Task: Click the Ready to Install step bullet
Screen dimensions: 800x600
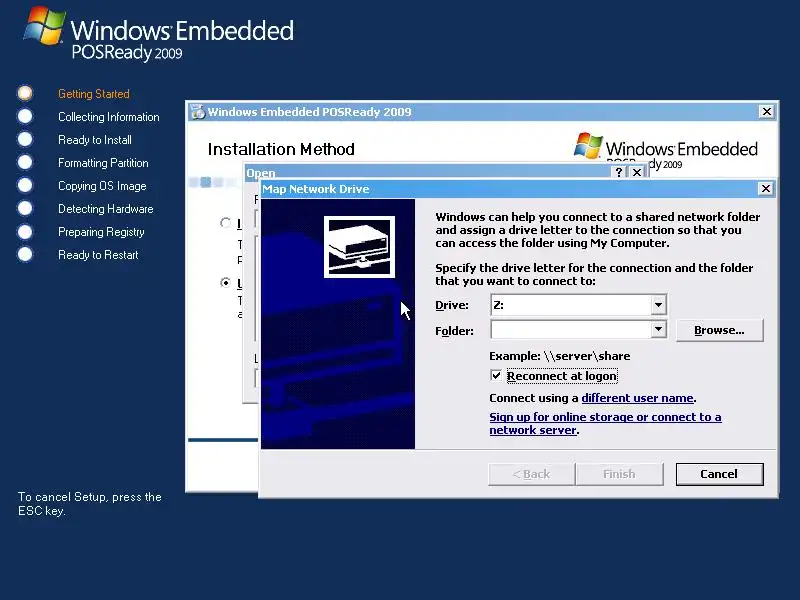Action: tap(24, 139)
